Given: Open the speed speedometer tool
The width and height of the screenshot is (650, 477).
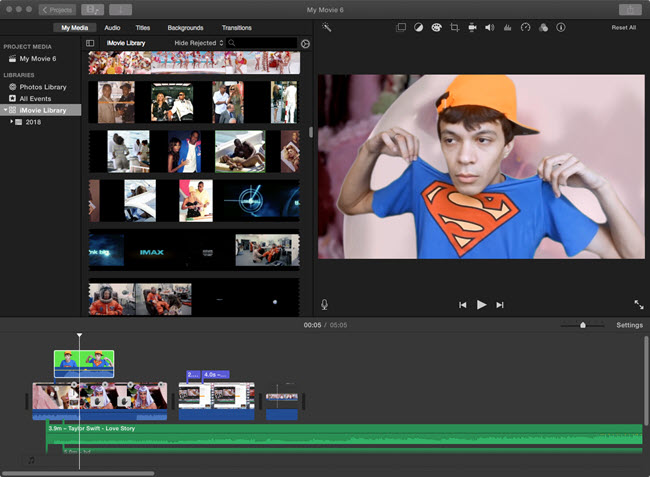Looking at the screenshot, I should tap(525, 28).
